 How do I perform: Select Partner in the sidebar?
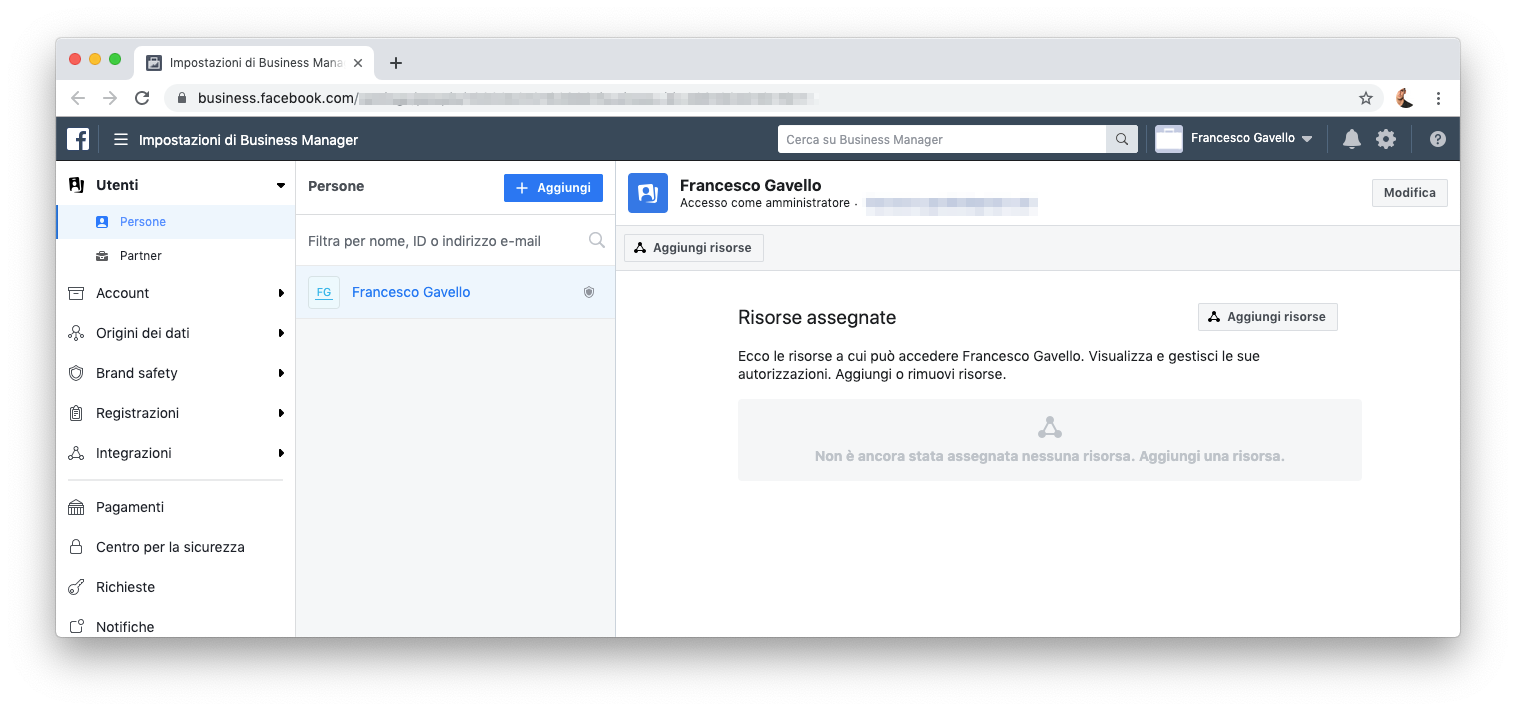click(140, 256)
